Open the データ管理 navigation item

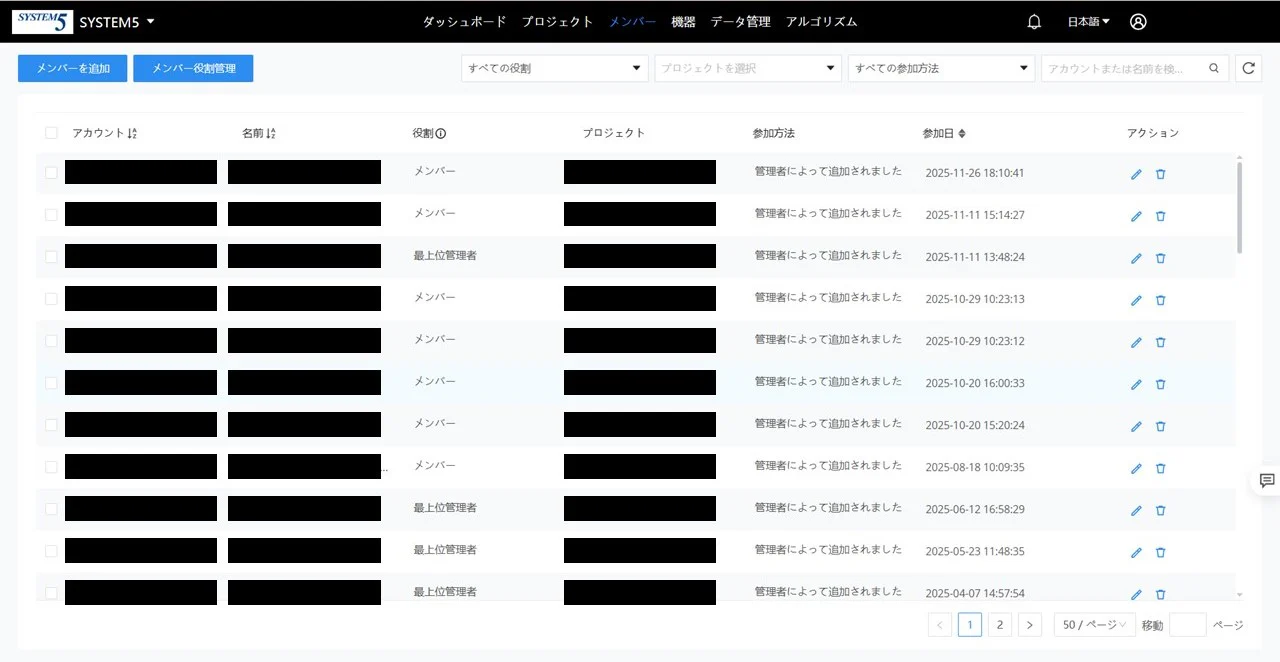[x=740, y=21]
